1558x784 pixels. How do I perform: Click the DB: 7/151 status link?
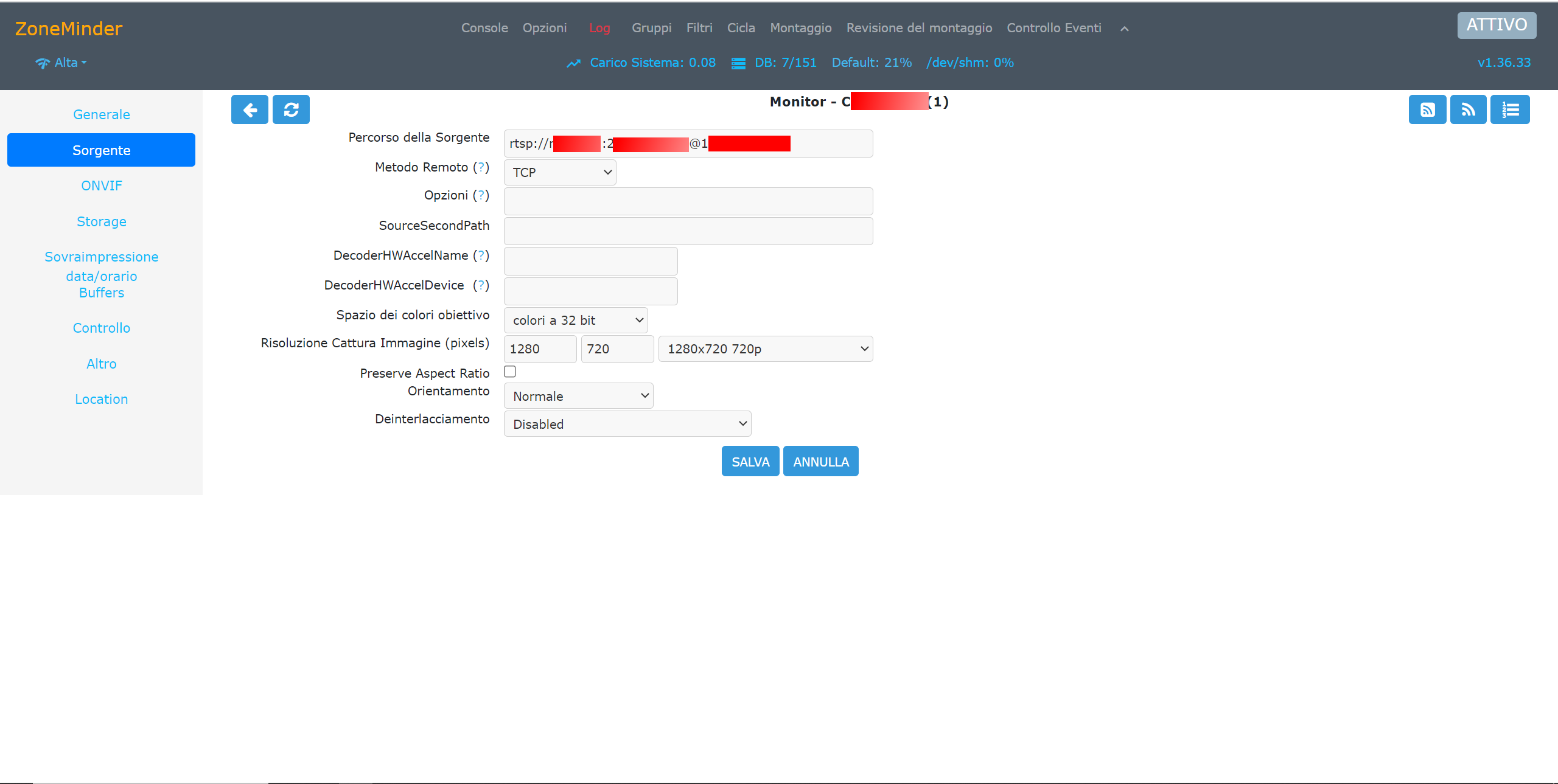[786, 63]
